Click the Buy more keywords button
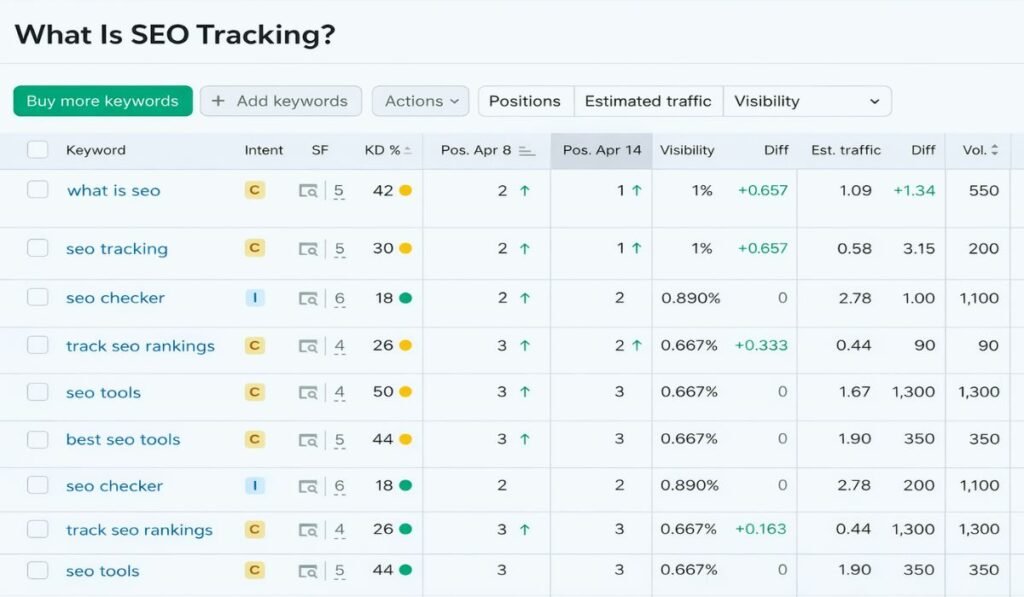Screen dimensions: 1024x597 [x=102, y=101]
